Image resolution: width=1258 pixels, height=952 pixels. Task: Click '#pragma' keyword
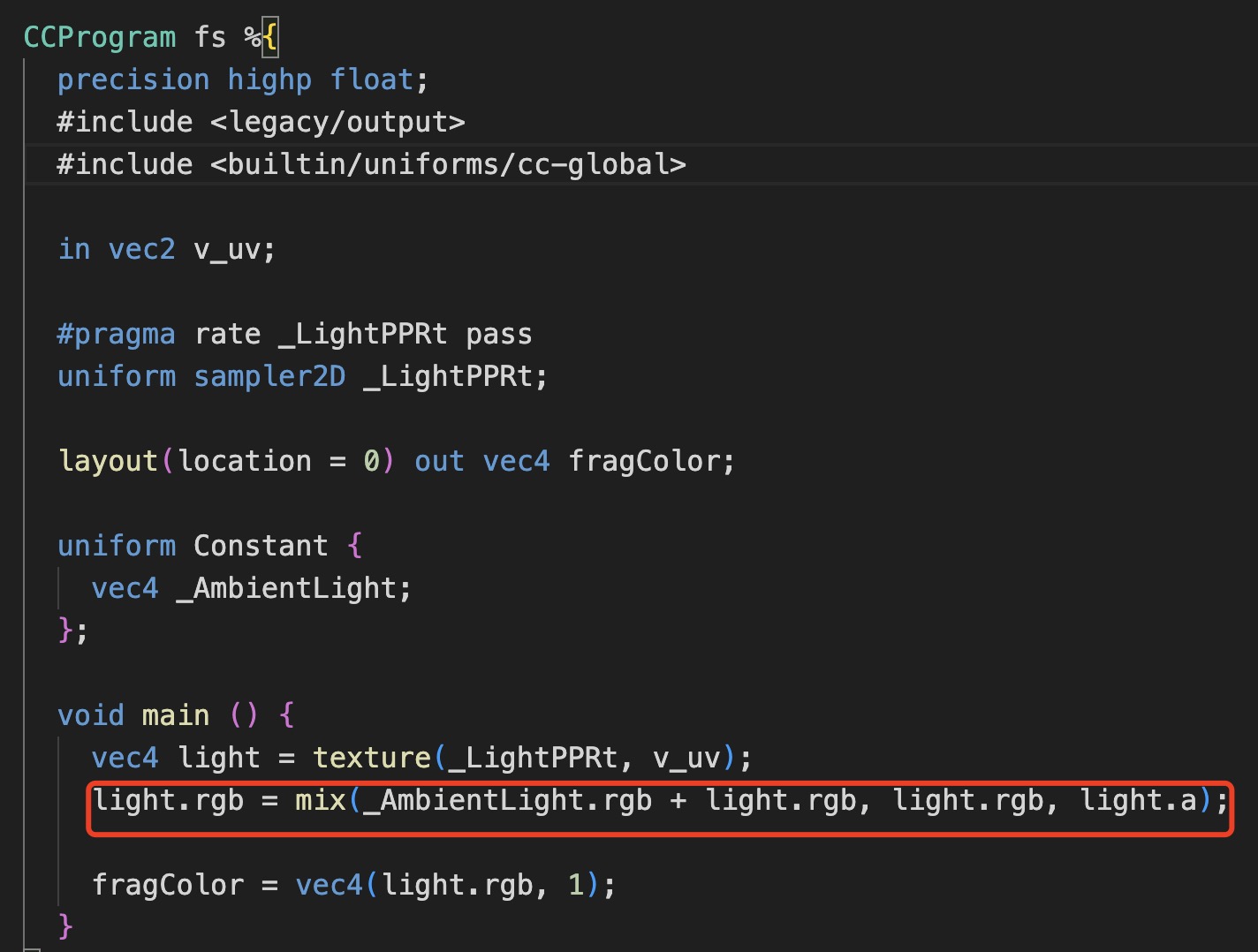117,334
